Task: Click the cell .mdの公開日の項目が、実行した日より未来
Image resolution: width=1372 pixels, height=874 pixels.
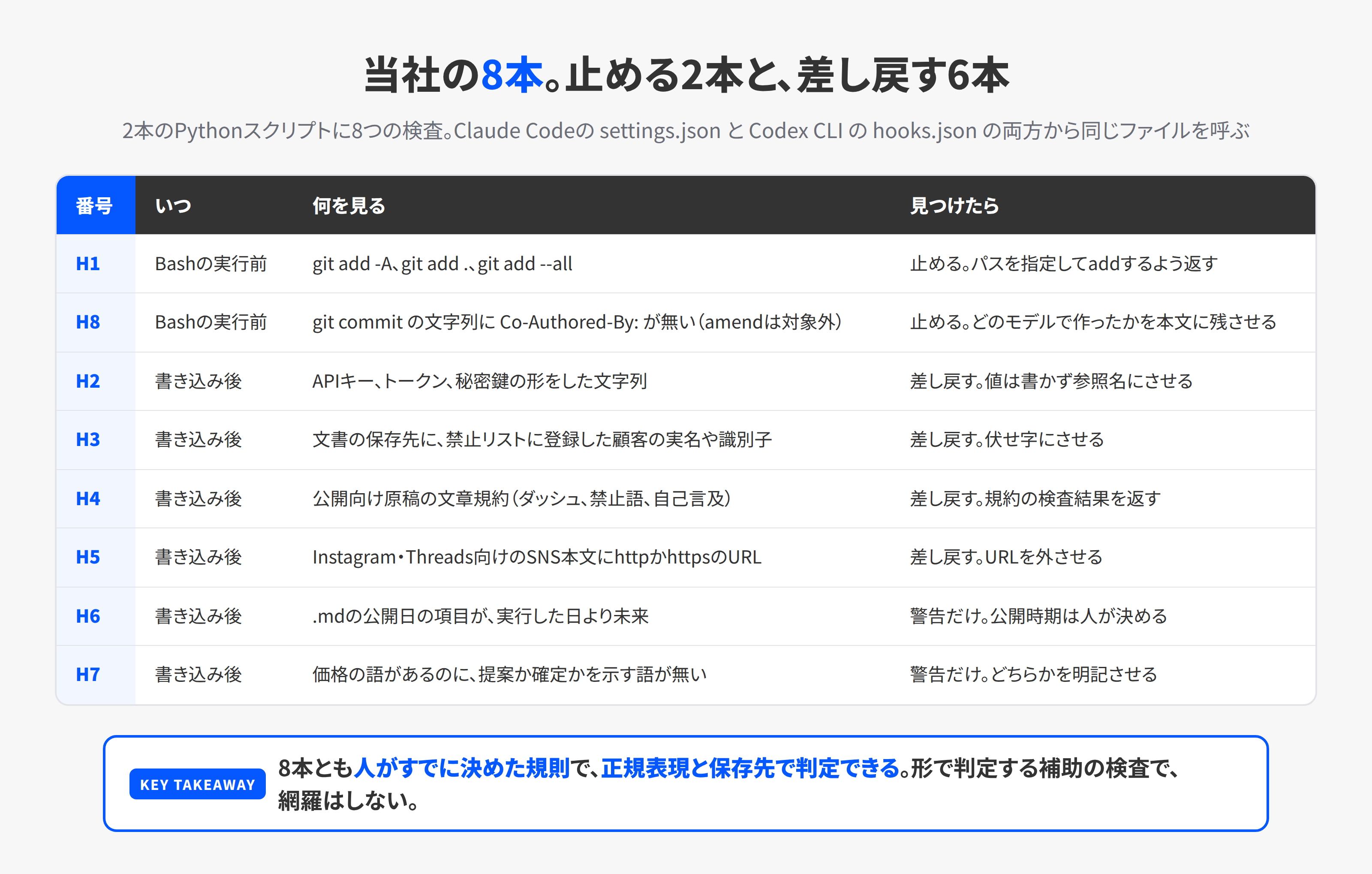Action: click(x=480, y=616)
